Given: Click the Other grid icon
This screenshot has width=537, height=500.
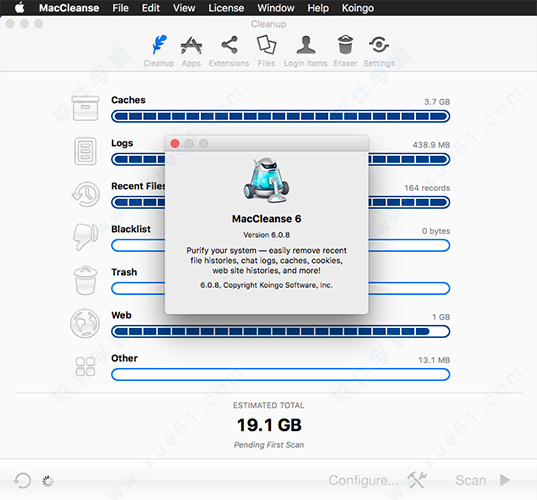Looking at the screenshot, I should click(85, 366).
